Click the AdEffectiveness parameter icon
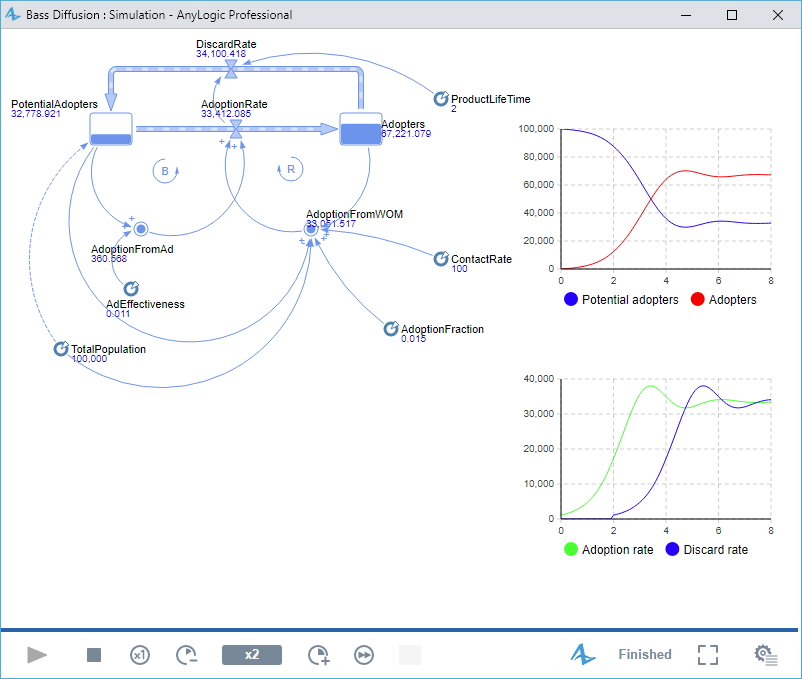Viewport: 802px width, 679px height. (x=130, y=288)
